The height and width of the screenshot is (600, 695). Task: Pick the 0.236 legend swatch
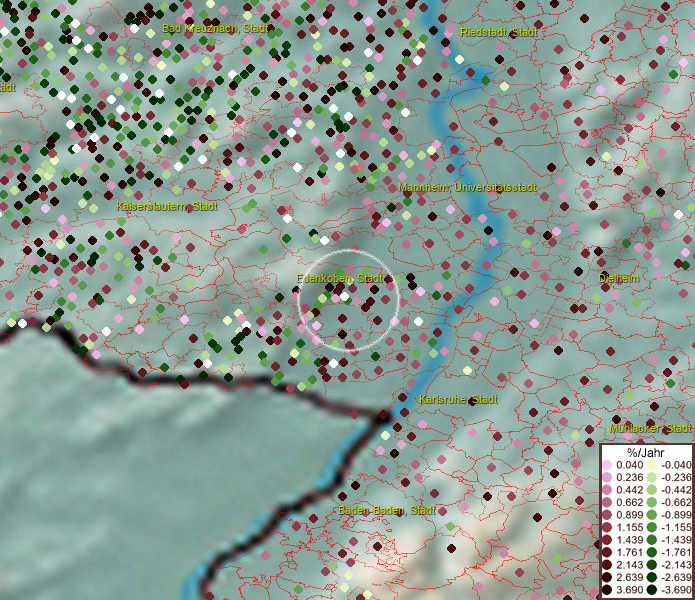tap(607, 478)
